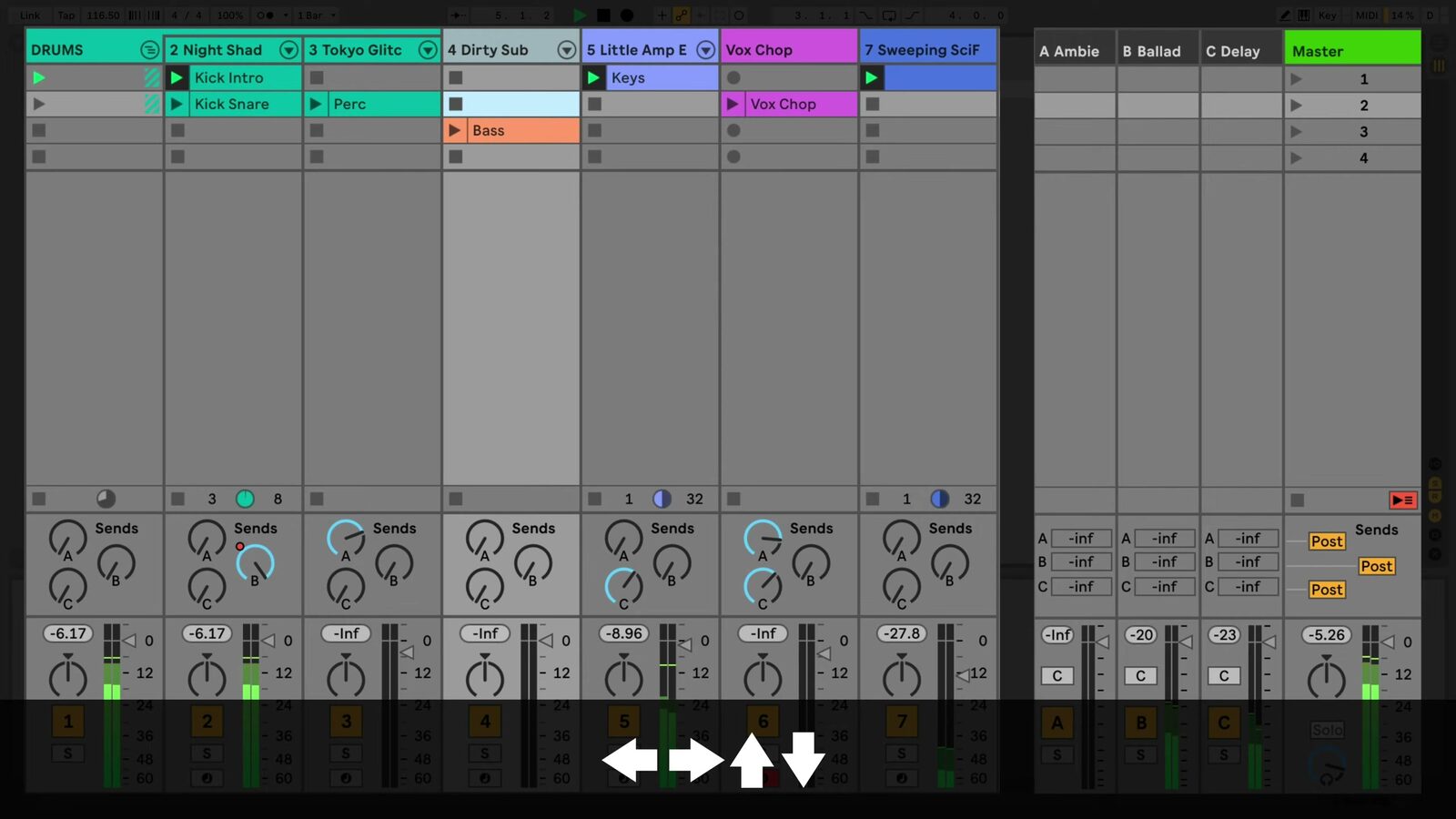The height and width of the screenshot is (819, 1456).
Task: Stop clips on Night Shad track
Action: [177, 499]
